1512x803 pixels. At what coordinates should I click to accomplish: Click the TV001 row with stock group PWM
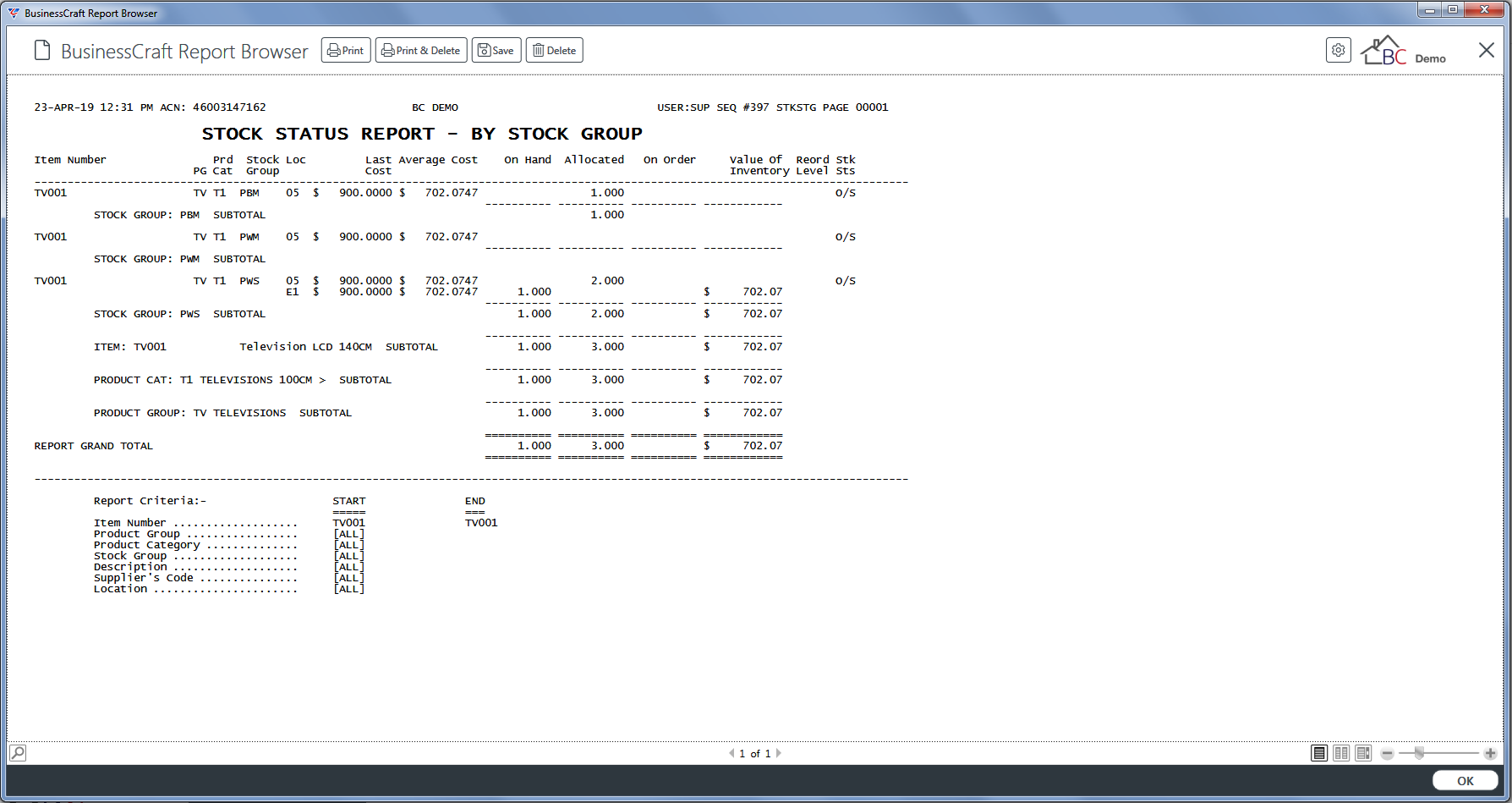tap(445, 237)
